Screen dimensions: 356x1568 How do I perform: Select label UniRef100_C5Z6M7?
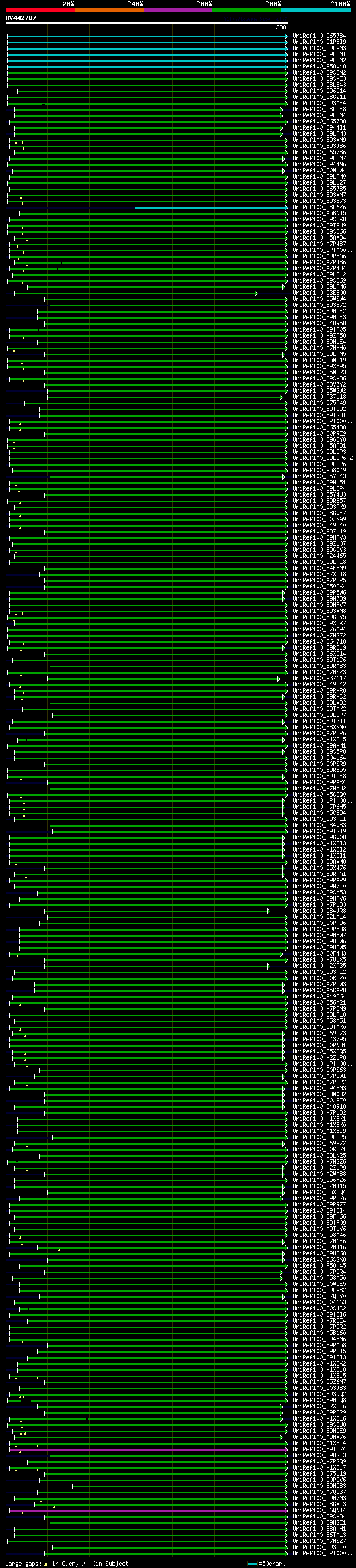[x=319, y=1382]
